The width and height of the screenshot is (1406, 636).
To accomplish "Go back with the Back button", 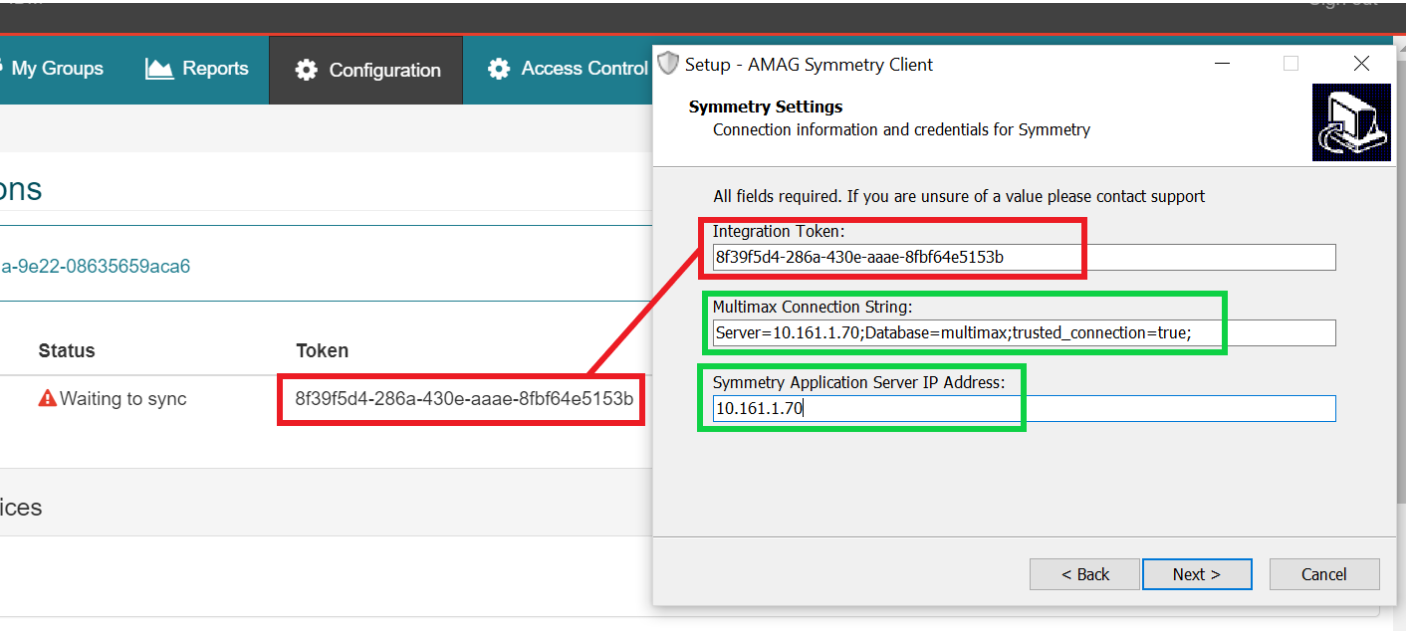I will tap(1085, 574).
